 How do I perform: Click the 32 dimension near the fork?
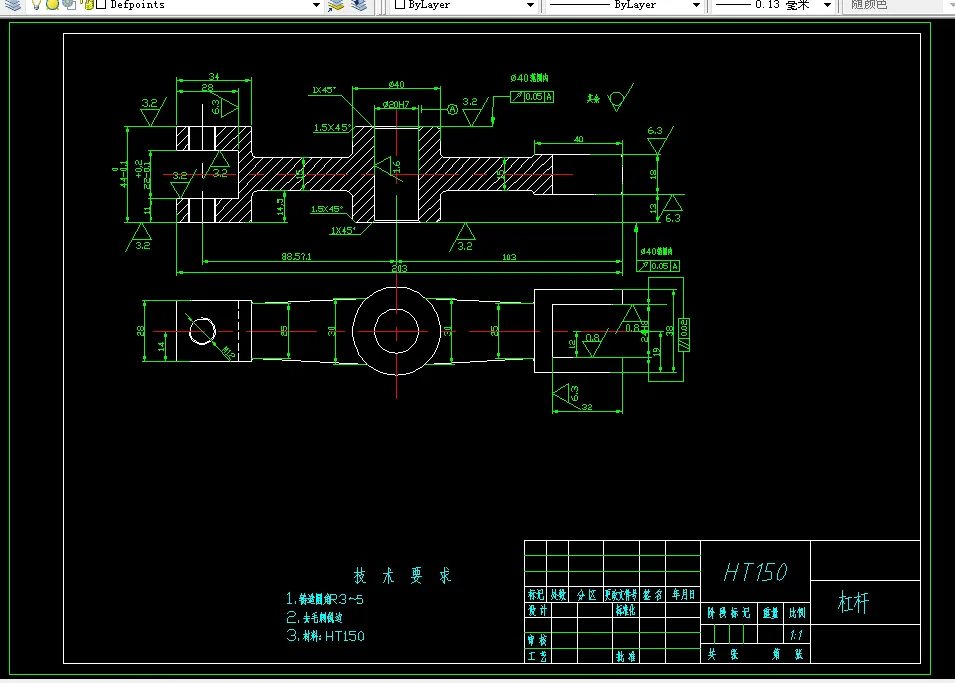coord(587,407)
